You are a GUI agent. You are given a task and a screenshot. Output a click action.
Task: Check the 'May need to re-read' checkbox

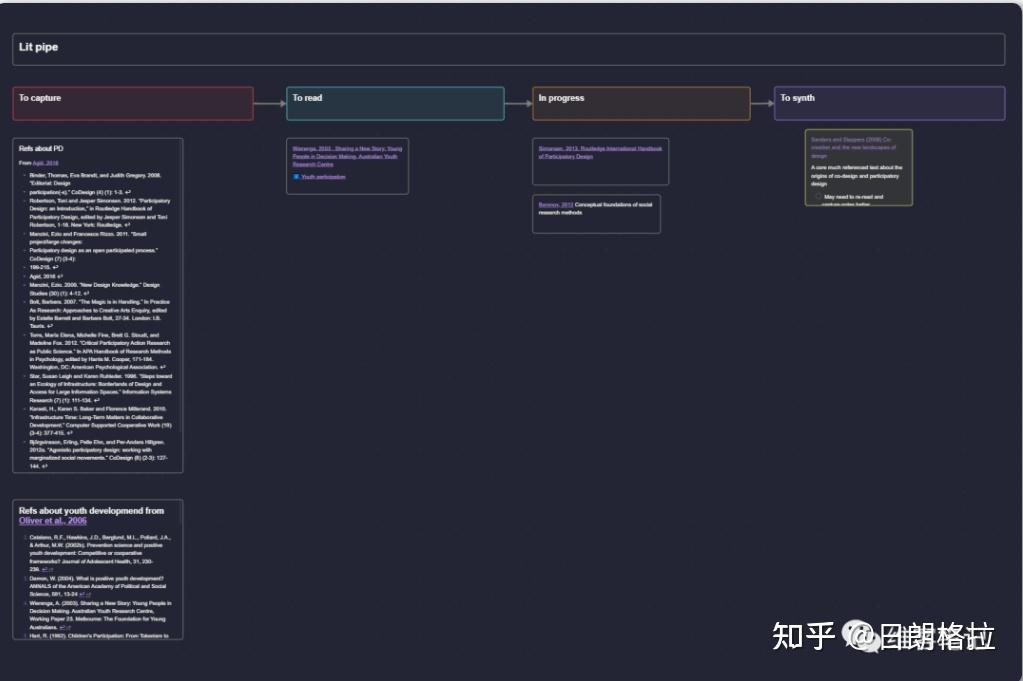pyautogui.click(x=819, y=197)
